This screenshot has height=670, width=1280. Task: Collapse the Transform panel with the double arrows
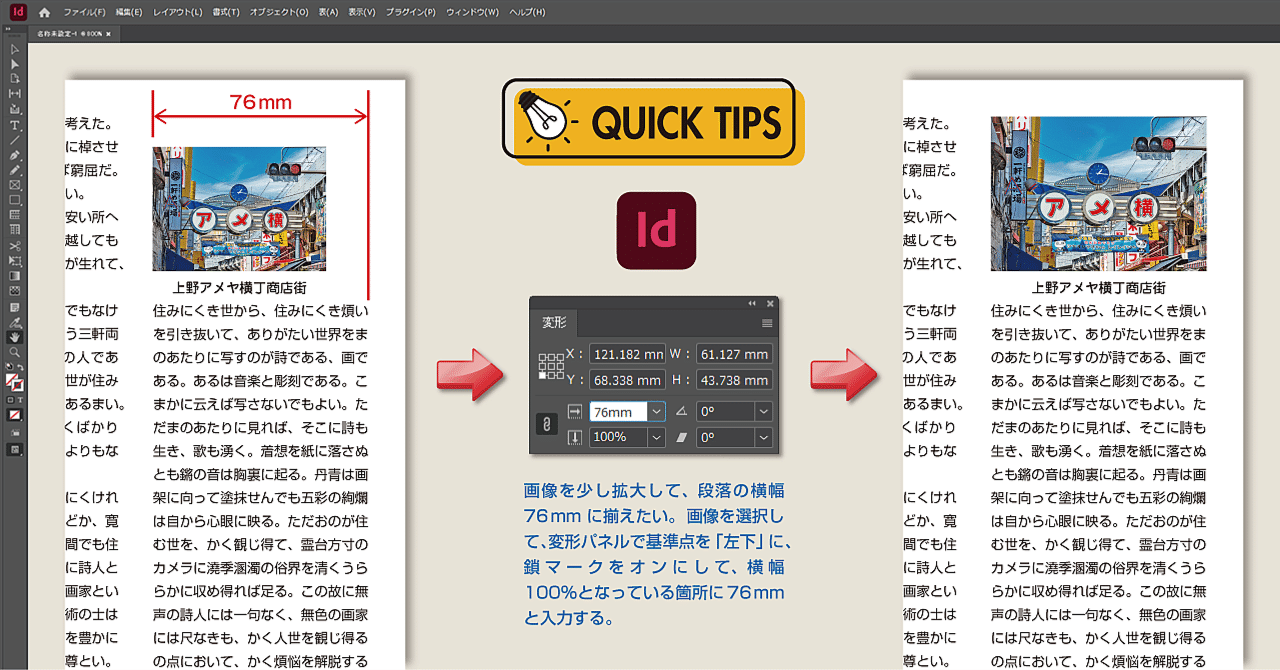752,303
